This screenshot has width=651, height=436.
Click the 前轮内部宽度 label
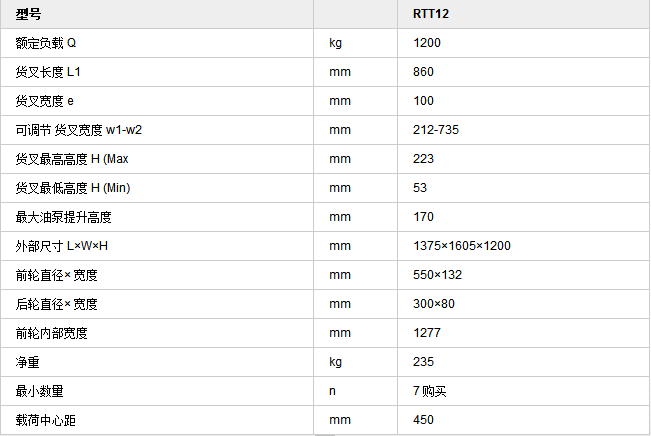tap(51, 333)
